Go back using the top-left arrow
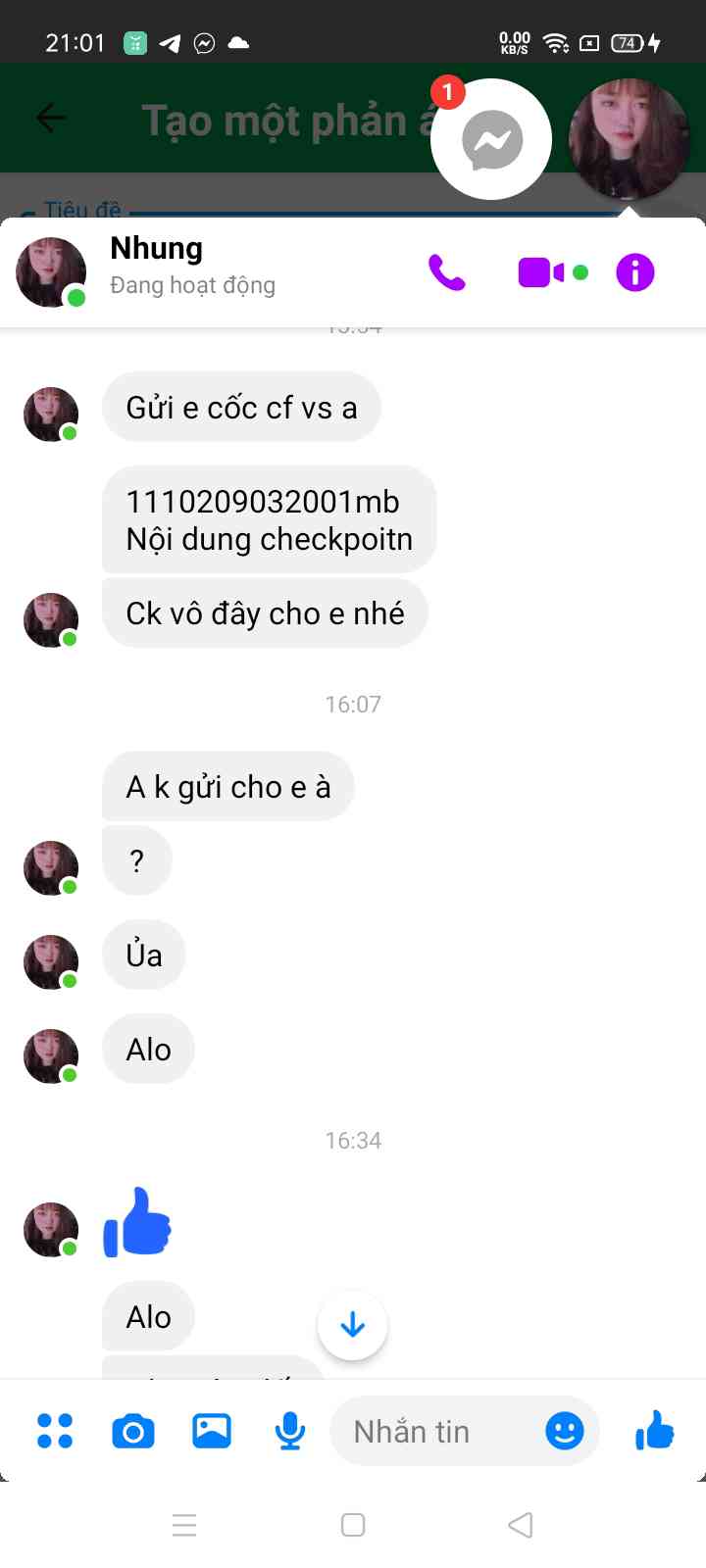706x1568 pixels. pyautogui.click(x=51, y=118)
